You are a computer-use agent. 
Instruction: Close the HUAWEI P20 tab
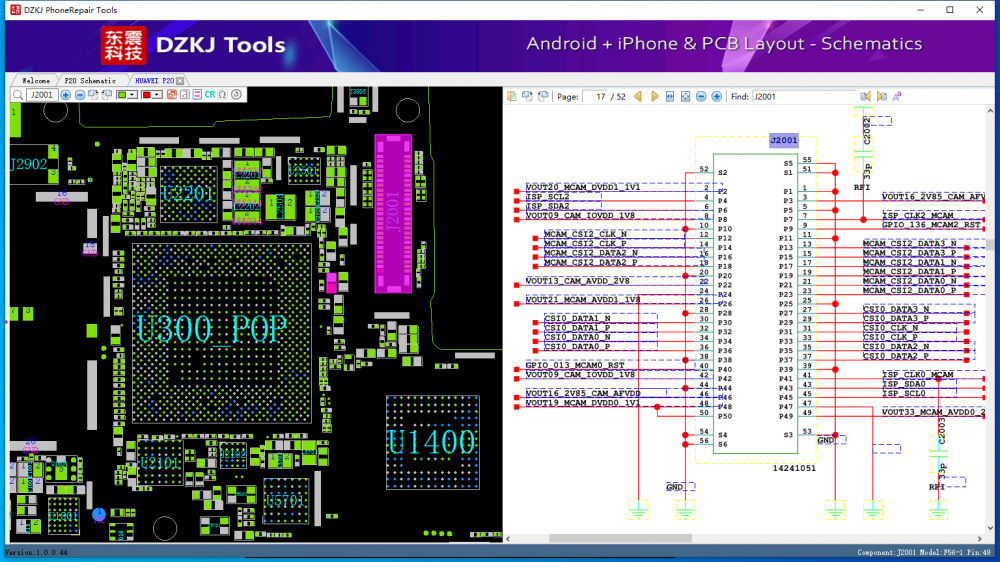(x=180, y=80)
